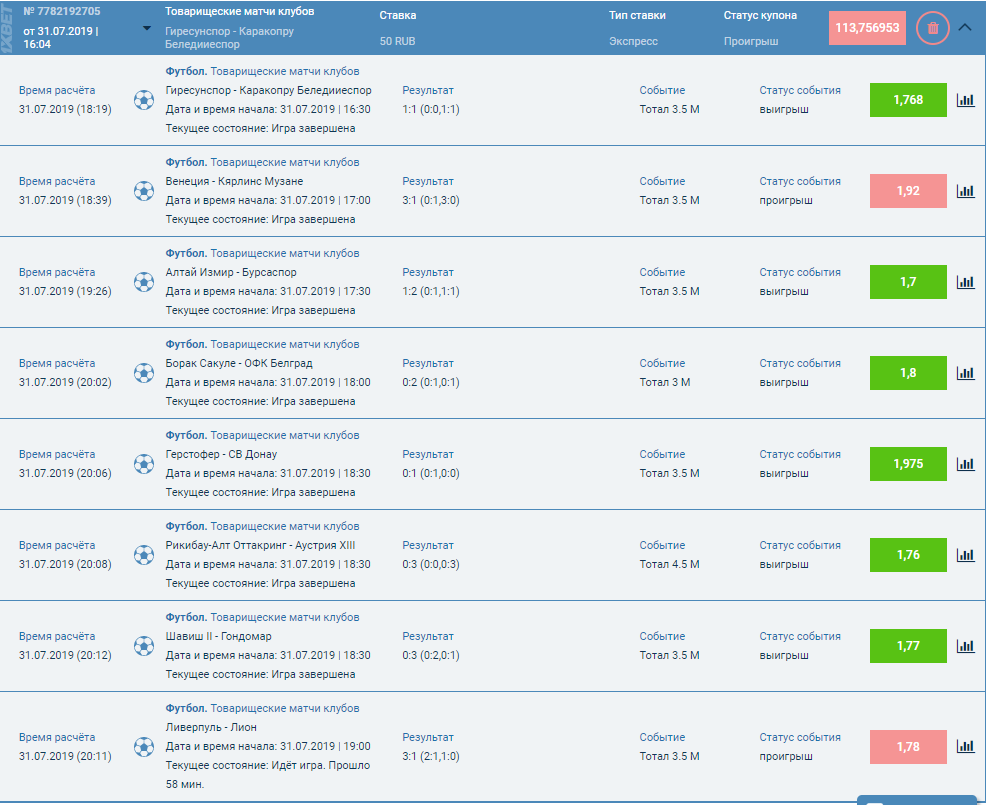
Task: Click the red 1,92 odds box
Action: pos(908,191)
